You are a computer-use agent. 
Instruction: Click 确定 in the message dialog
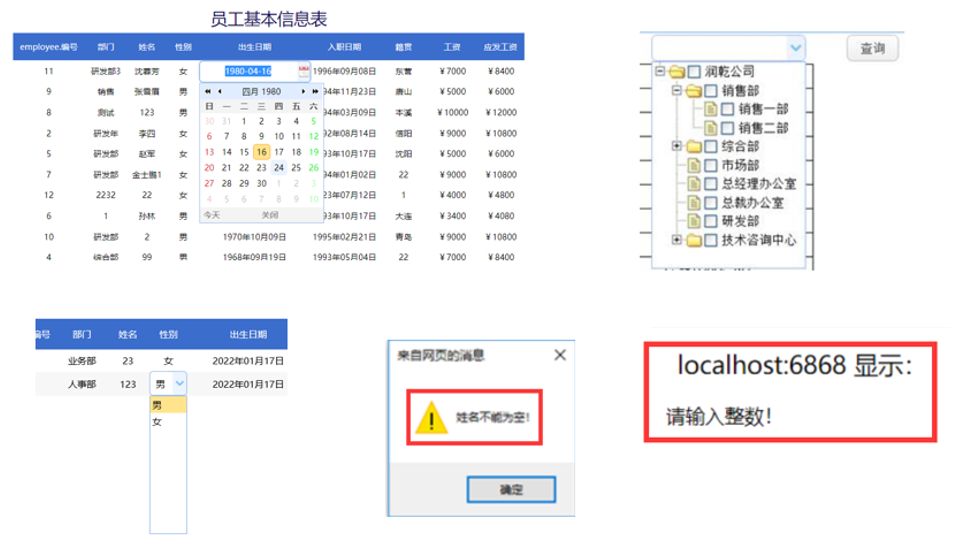[x=511, y=489]
